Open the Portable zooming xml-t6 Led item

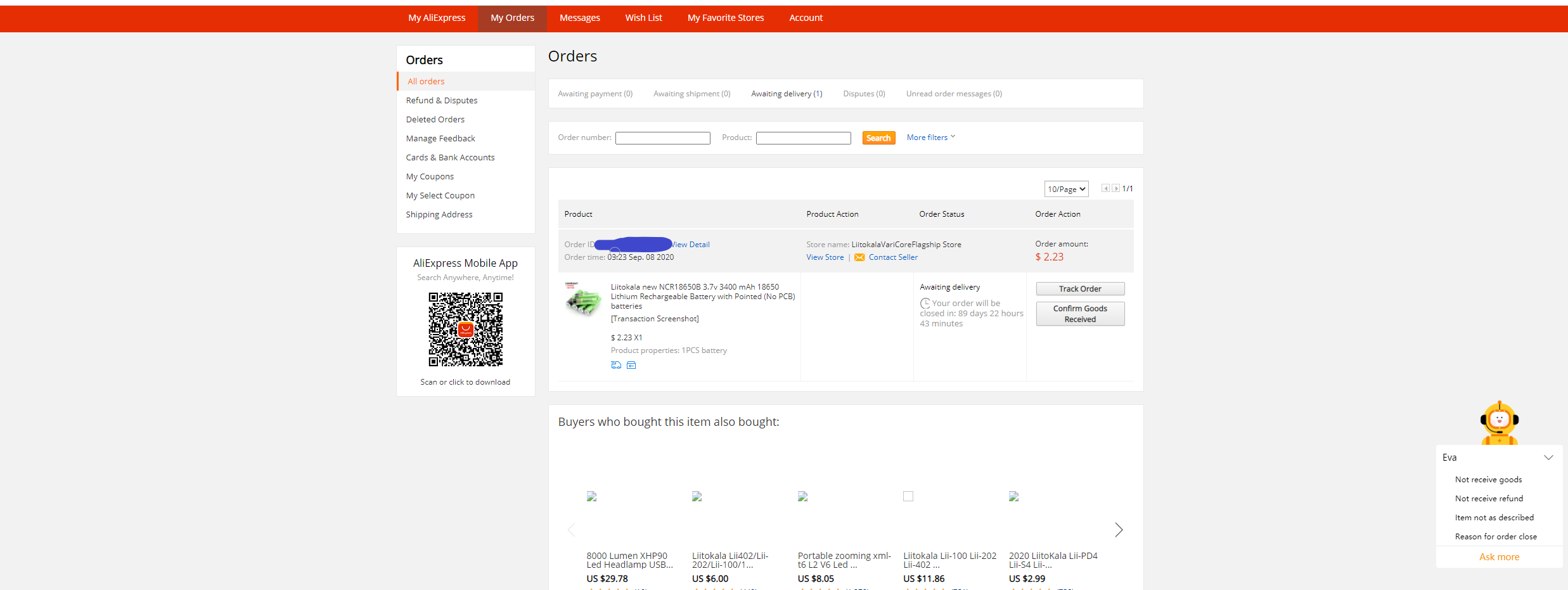pos(844,560)
